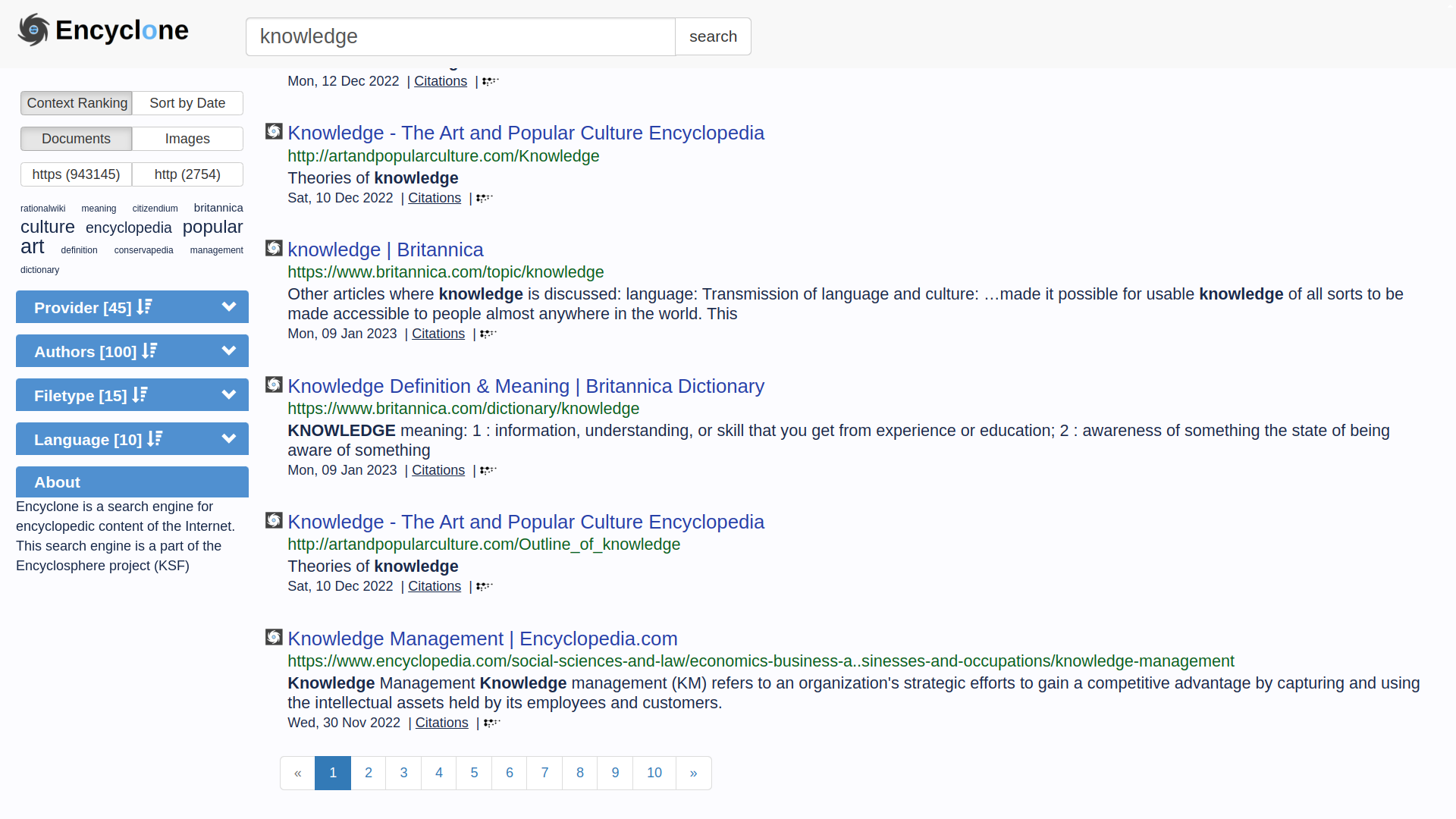Click the graph icon below artandpopularculture.com/Knowledge result

tap(485, 198)
